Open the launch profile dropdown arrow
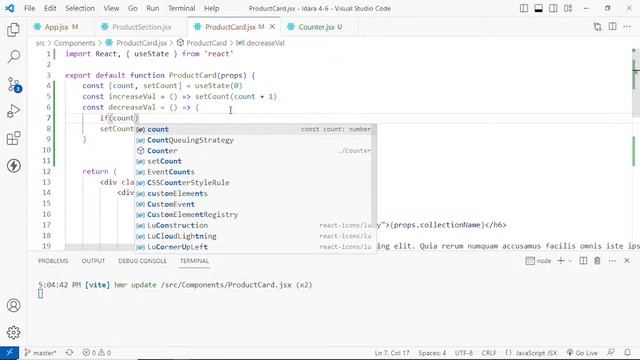The height and width of the screenshot is (360, 640). pos(570,261)
